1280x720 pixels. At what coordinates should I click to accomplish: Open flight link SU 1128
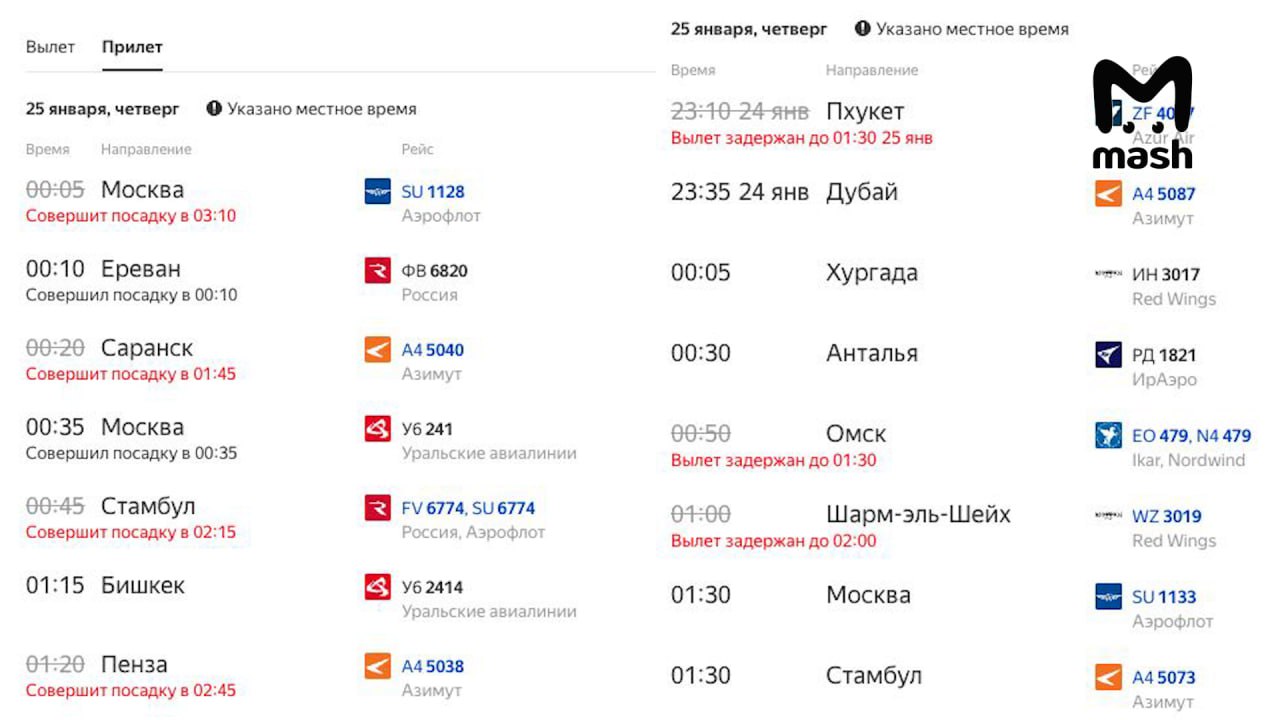[433, 191]
